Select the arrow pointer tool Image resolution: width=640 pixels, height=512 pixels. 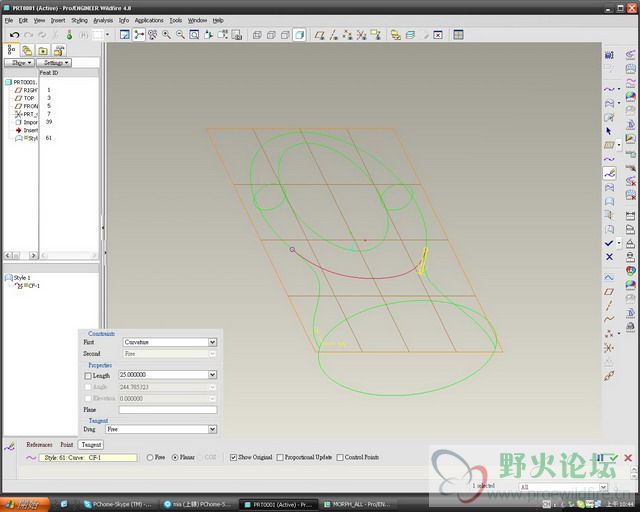(x=609, y=131)
